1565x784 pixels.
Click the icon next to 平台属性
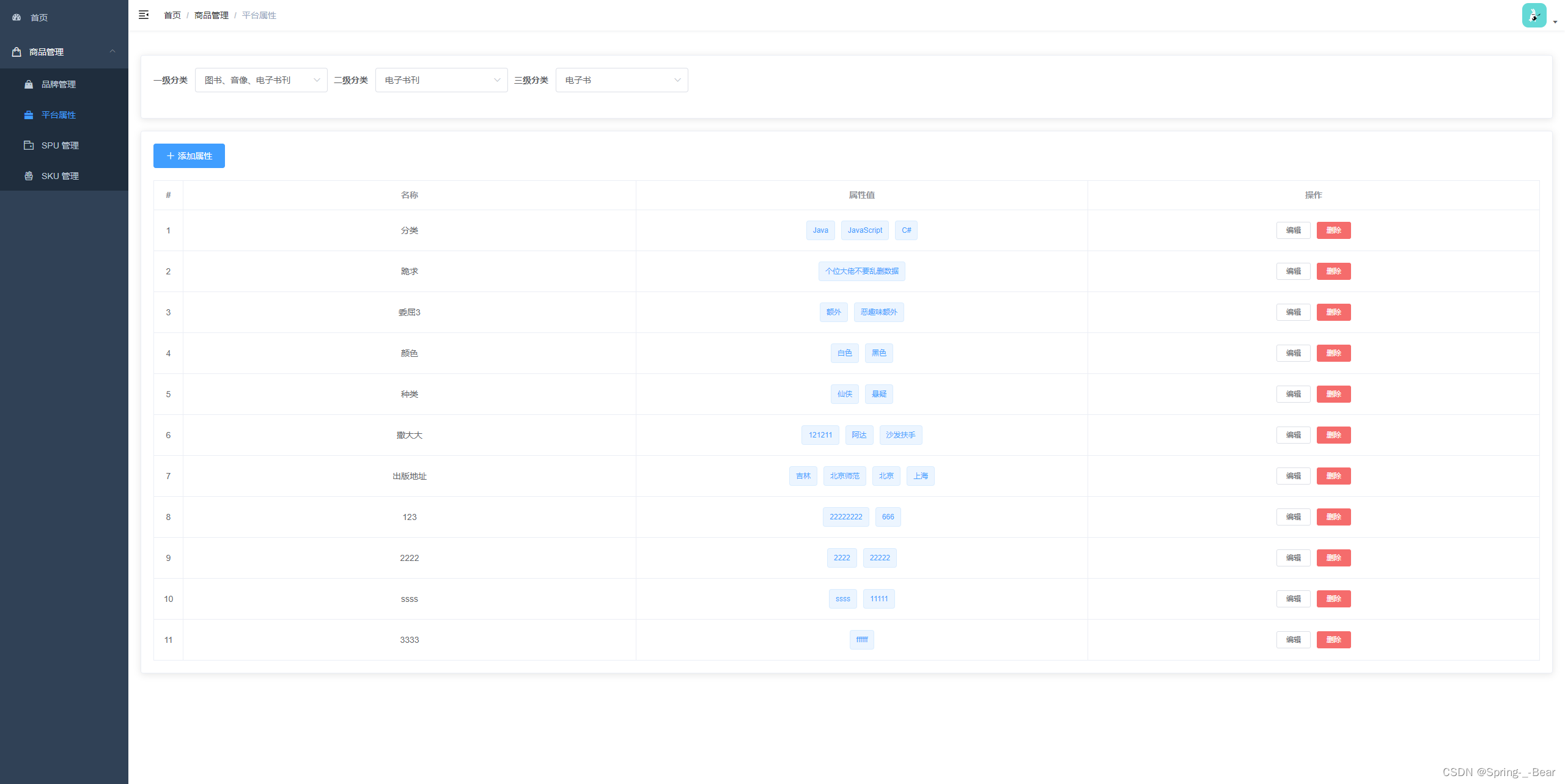29,115
